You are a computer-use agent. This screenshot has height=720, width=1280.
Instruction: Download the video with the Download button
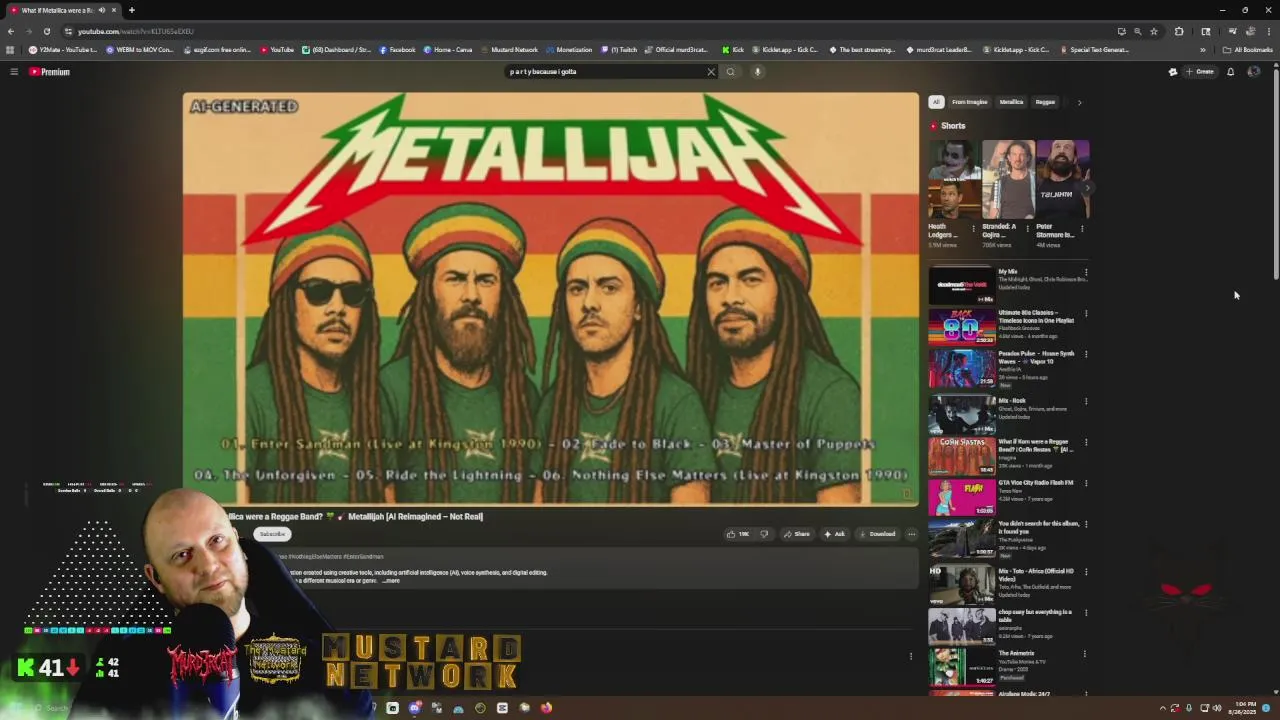[x=877, y=534]
